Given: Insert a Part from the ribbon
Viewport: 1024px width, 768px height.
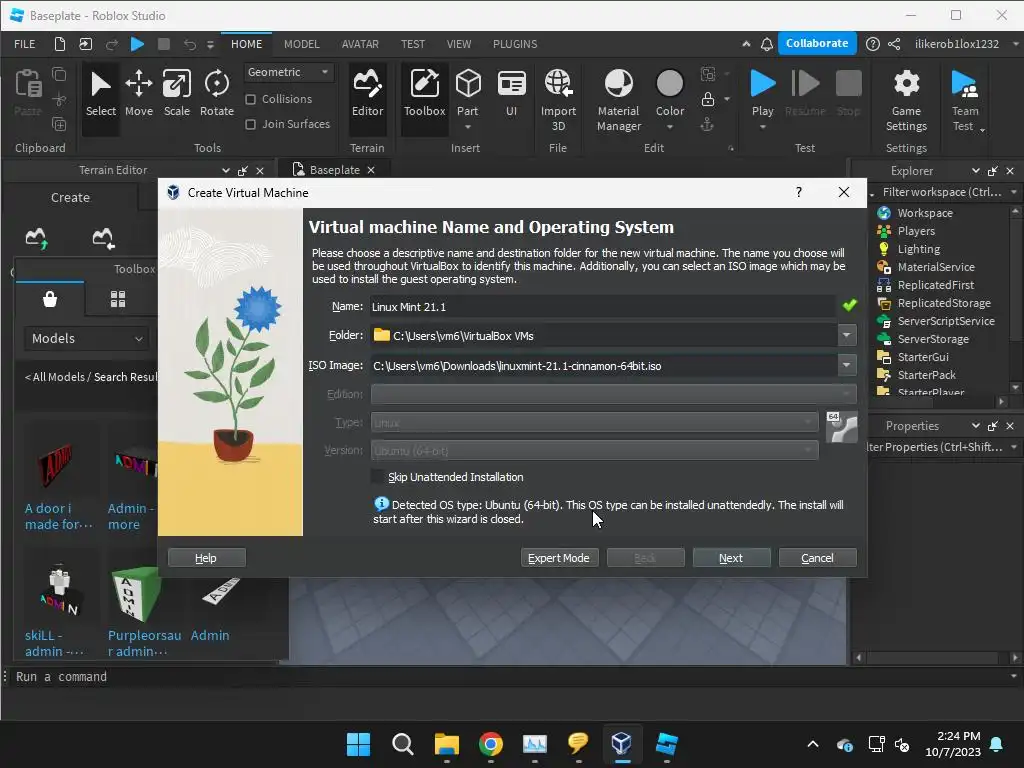Looking at the screenshot, I should click(468, 93).
